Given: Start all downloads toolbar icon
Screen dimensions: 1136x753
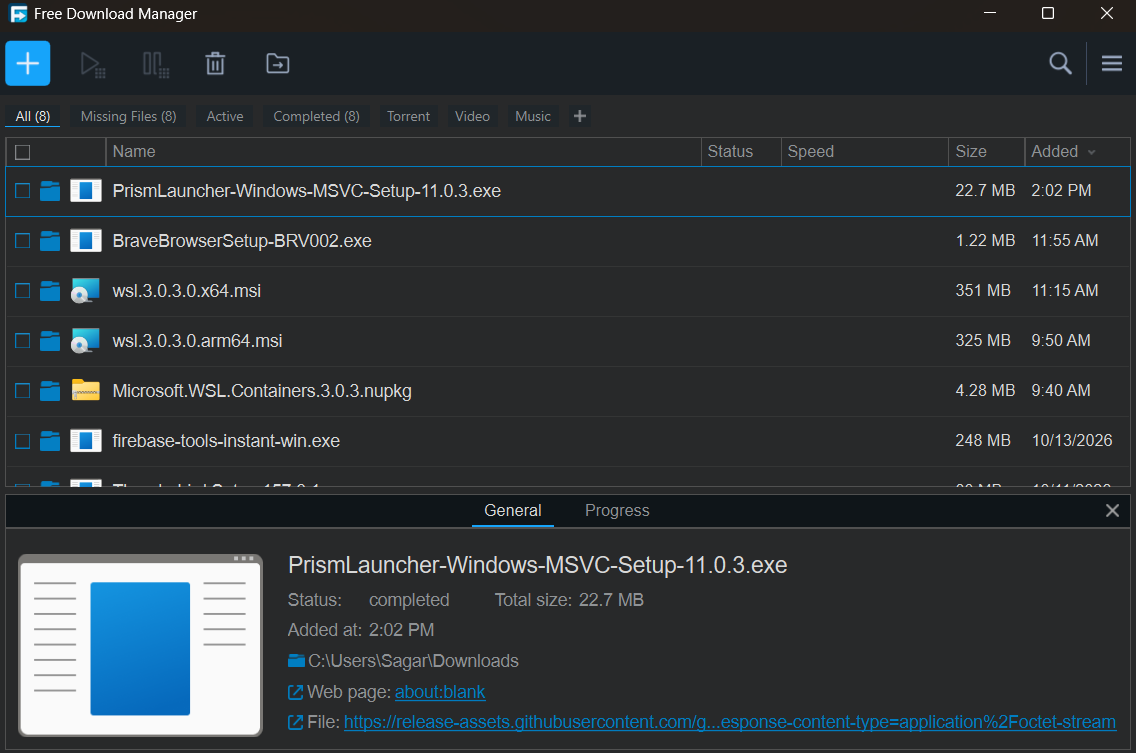Looking at the screenshot, I should pos(93,65).
